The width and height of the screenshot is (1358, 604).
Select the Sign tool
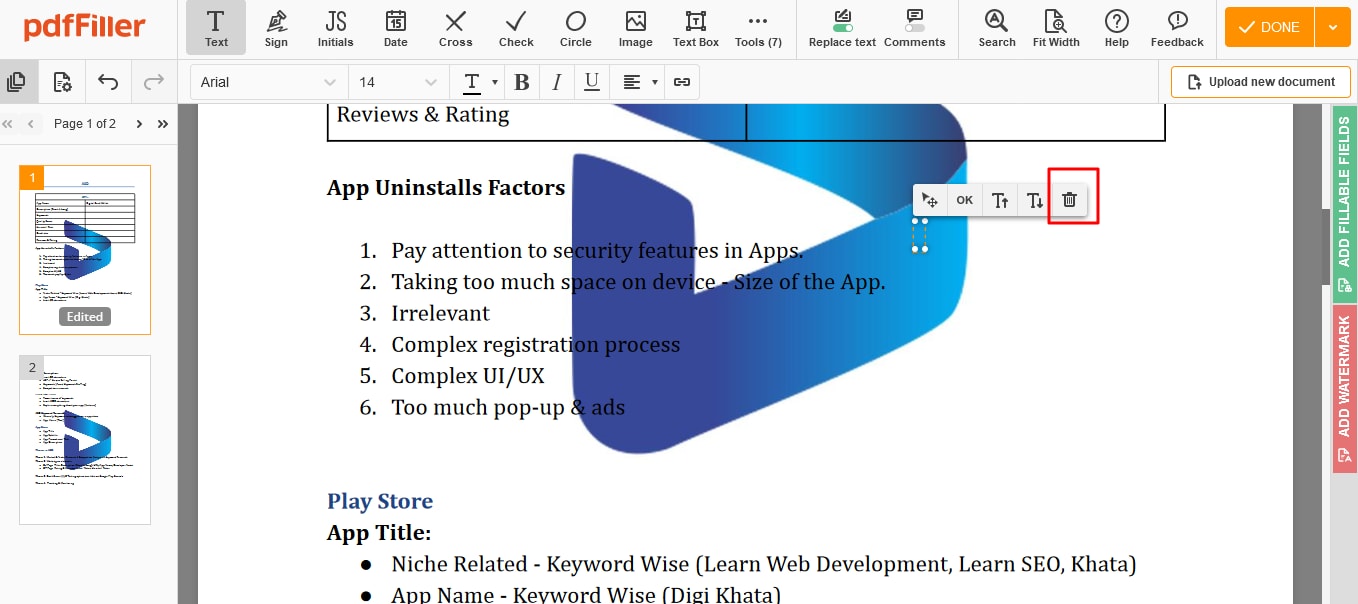point(276,28)
